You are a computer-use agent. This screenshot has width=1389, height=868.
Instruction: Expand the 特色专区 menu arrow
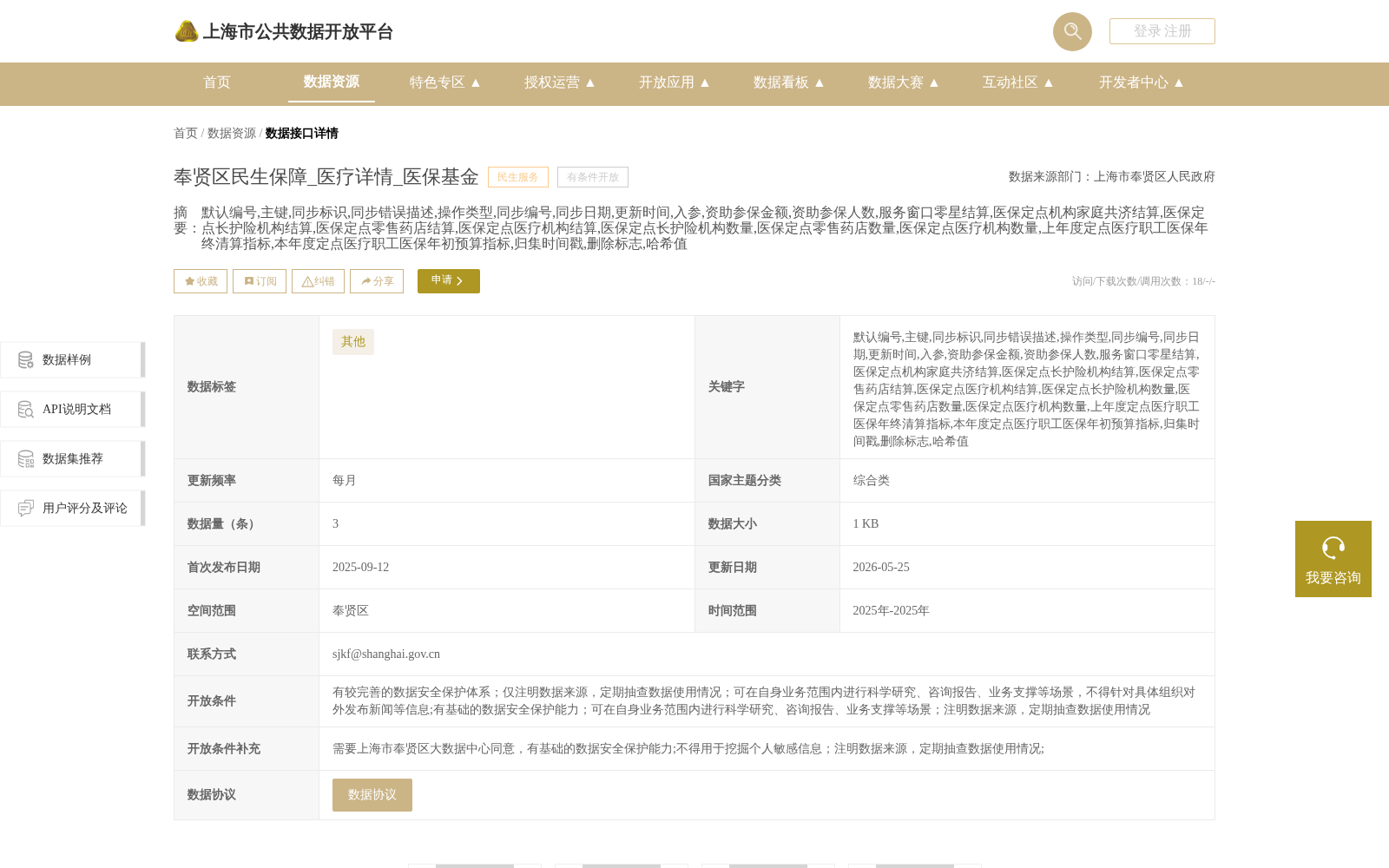[476, 82]
